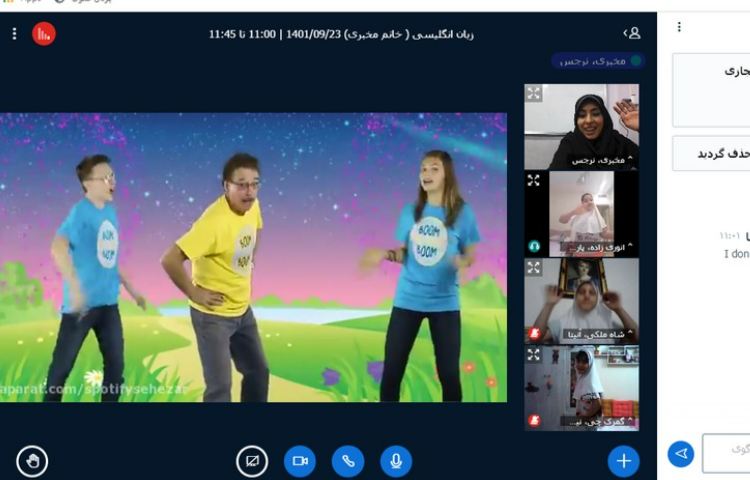Toggle the user list panel icon

[631, 34]
